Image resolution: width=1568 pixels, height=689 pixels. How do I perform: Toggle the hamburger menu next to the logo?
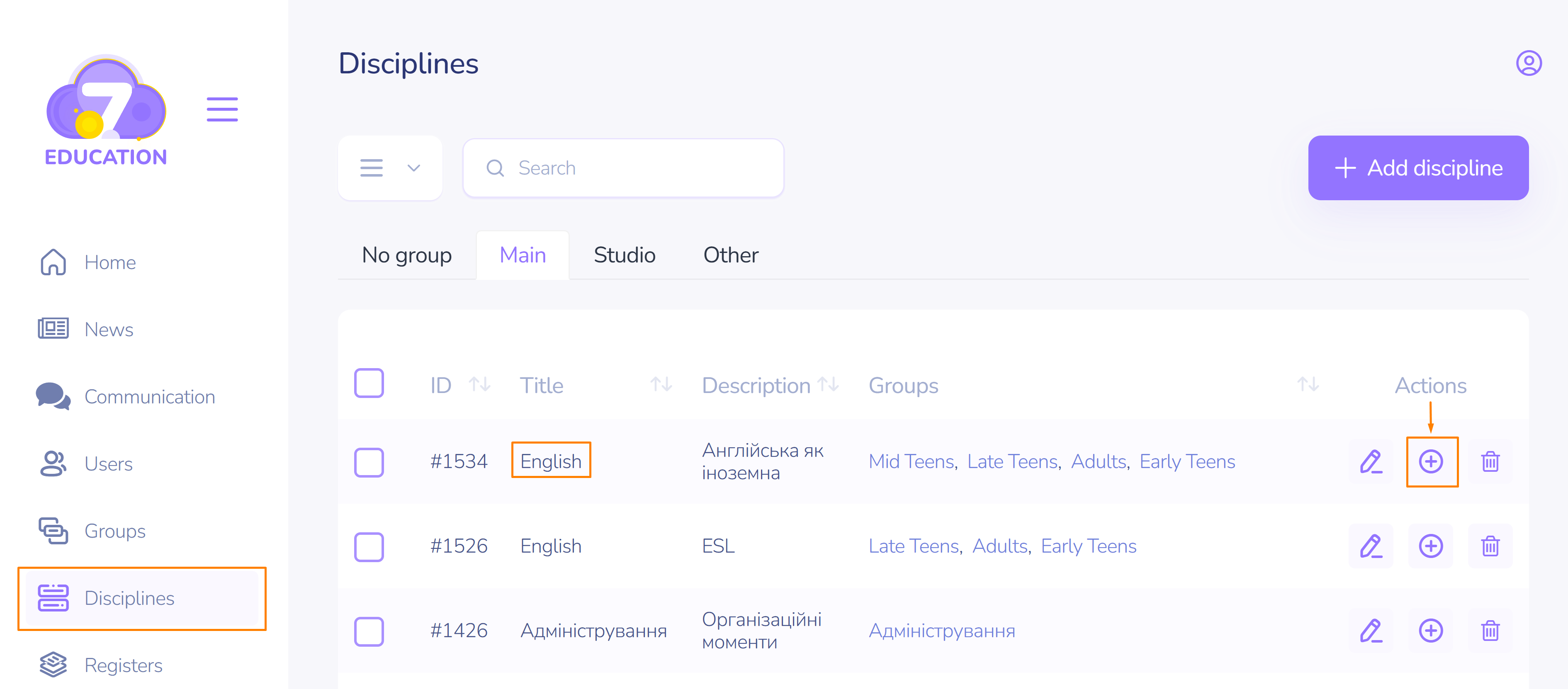point(222,109)
